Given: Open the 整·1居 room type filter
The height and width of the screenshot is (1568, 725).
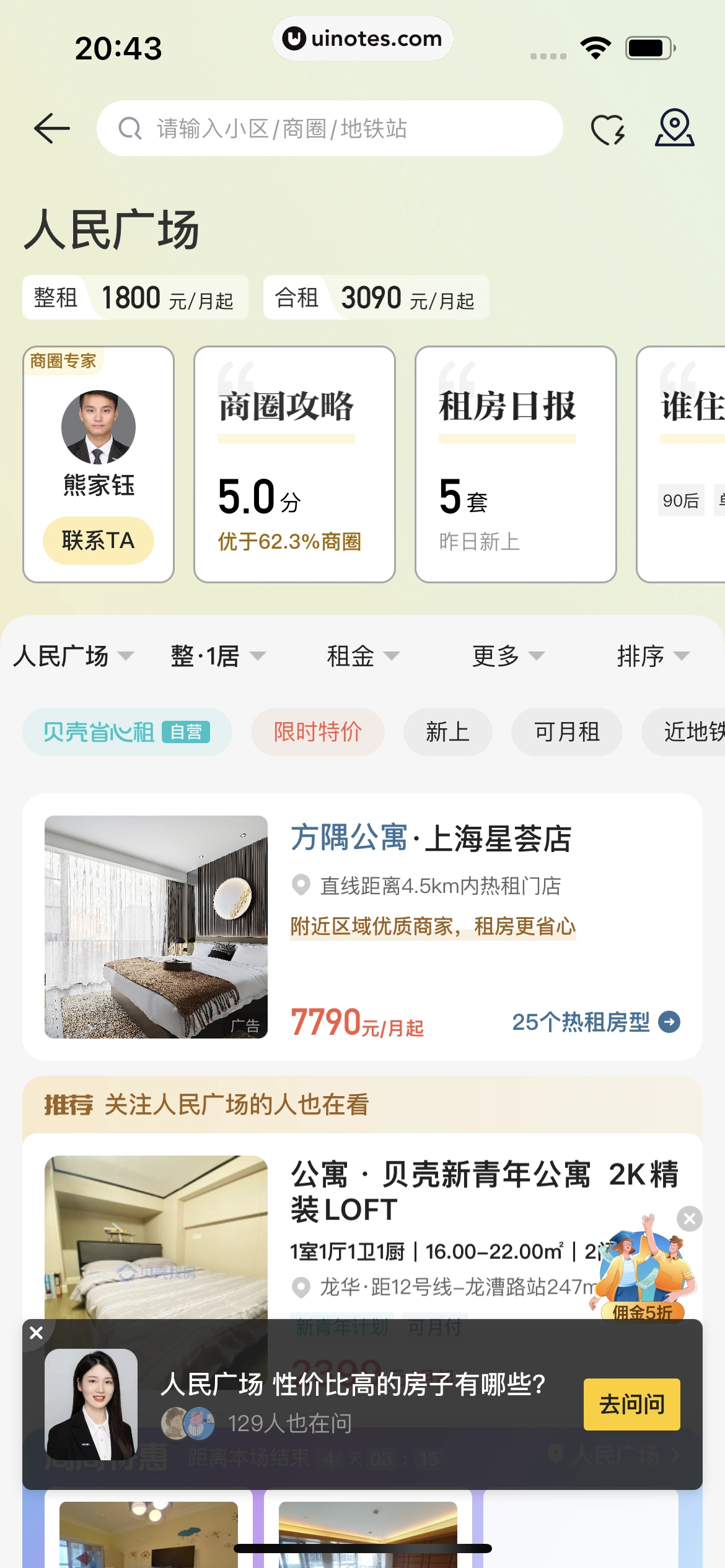Looking at the screenshot, I should (217, 656).
